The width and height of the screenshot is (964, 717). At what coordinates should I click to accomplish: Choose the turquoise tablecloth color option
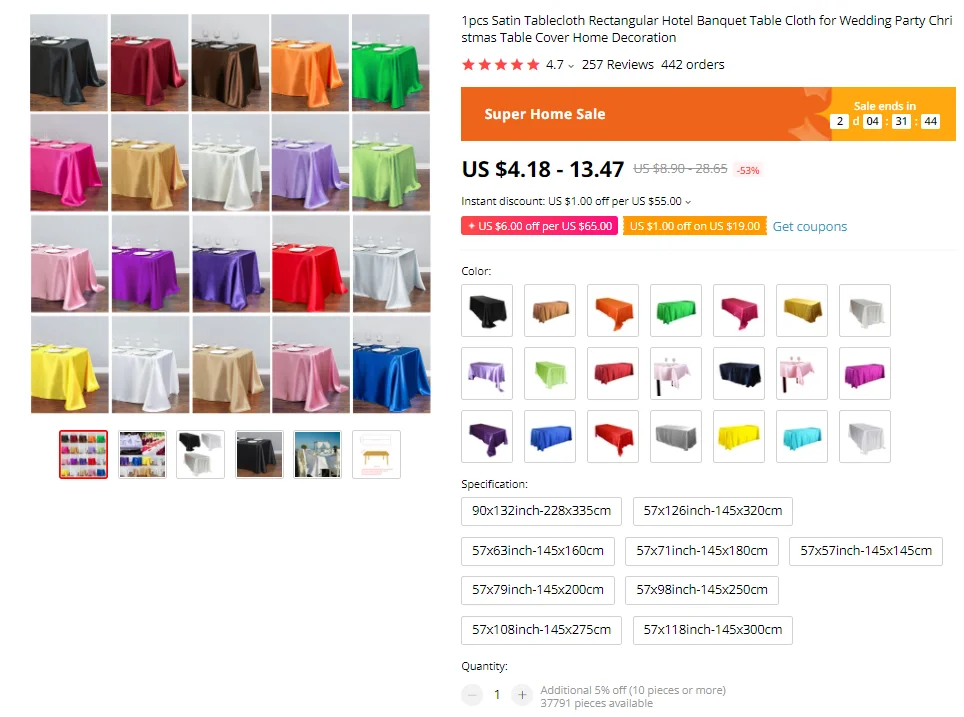(x=802, y=437)
